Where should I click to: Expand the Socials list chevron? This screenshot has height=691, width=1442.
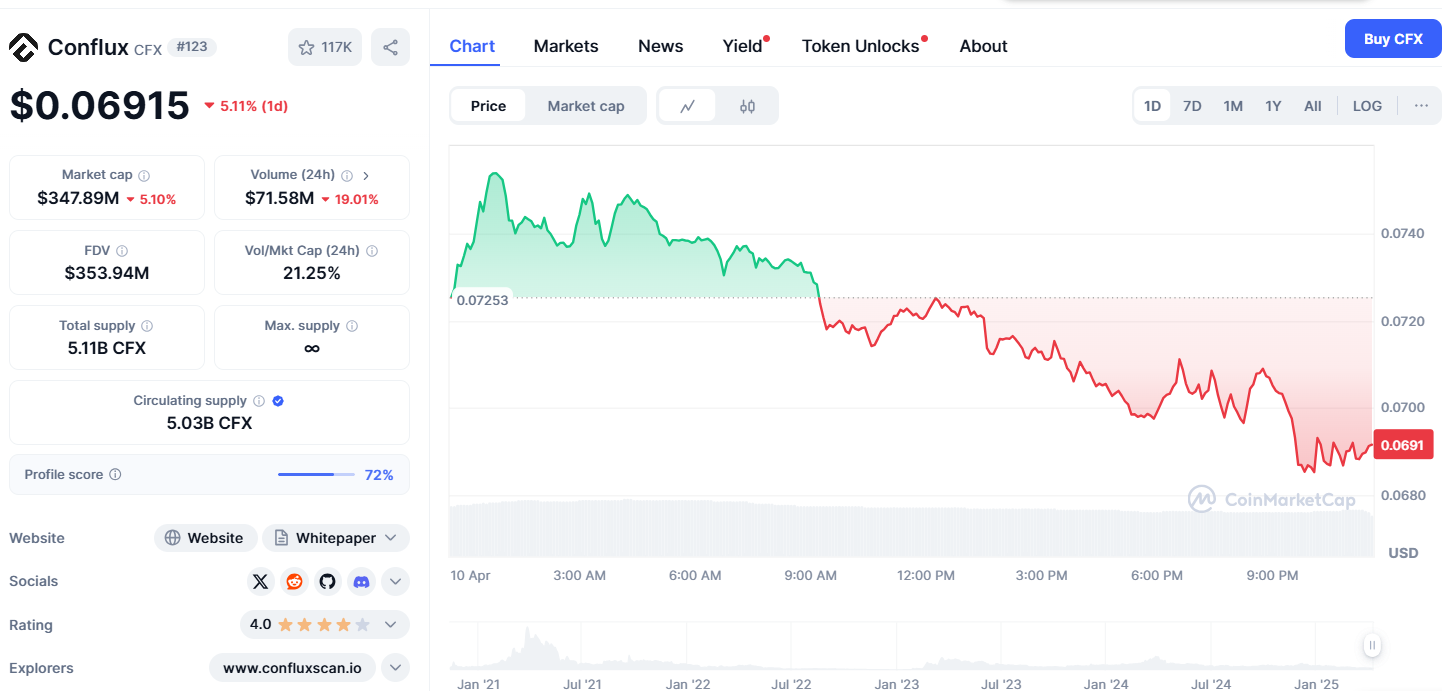pyautogui.click(x=395, y=581)
